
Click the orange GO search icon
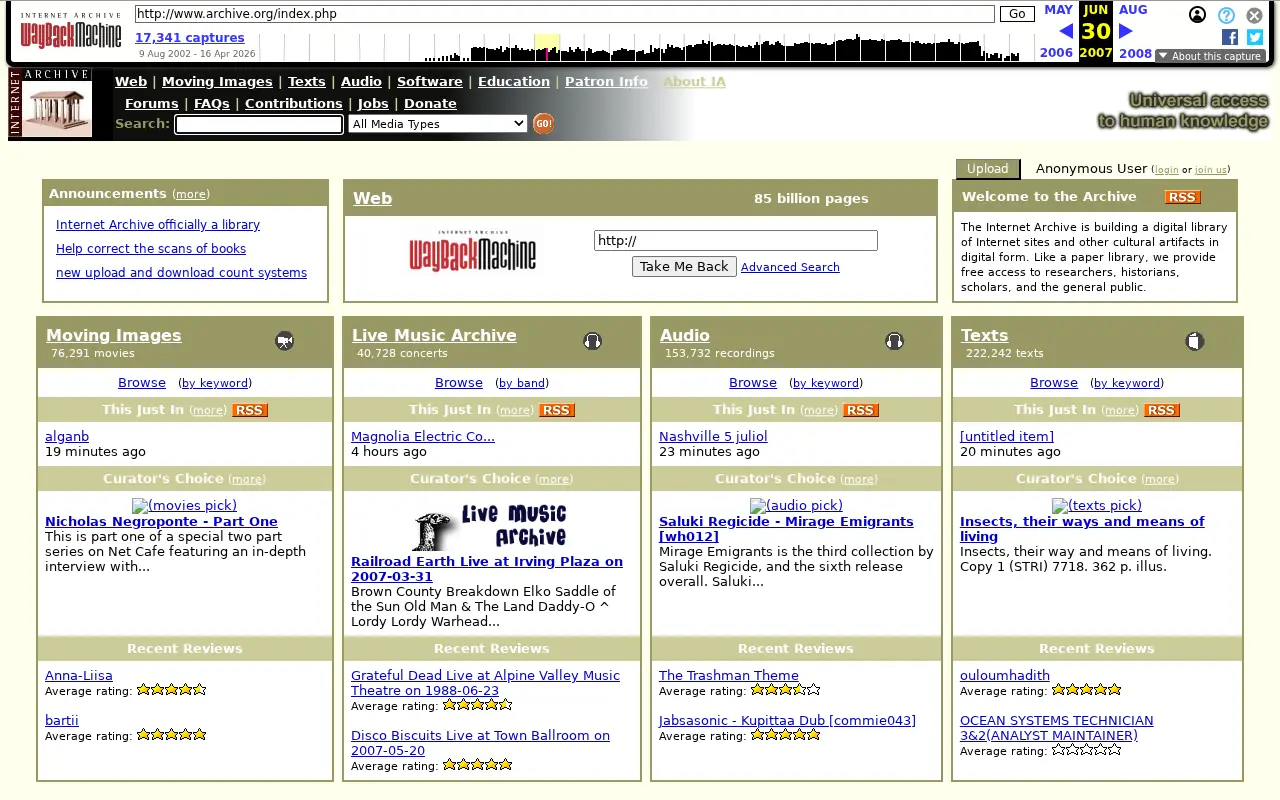[543, 123]
